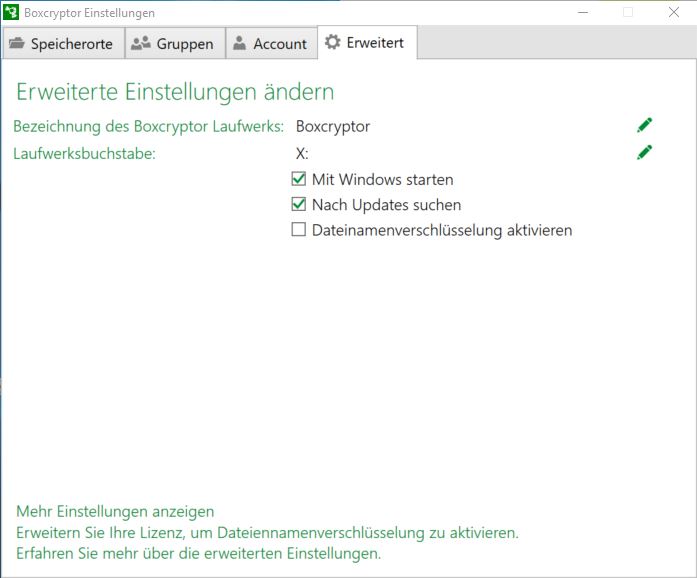The height and width of the screenshot is (578, 697).
Task: Click the Boxcryptor app icon in title bar
Action: [11, 12]
